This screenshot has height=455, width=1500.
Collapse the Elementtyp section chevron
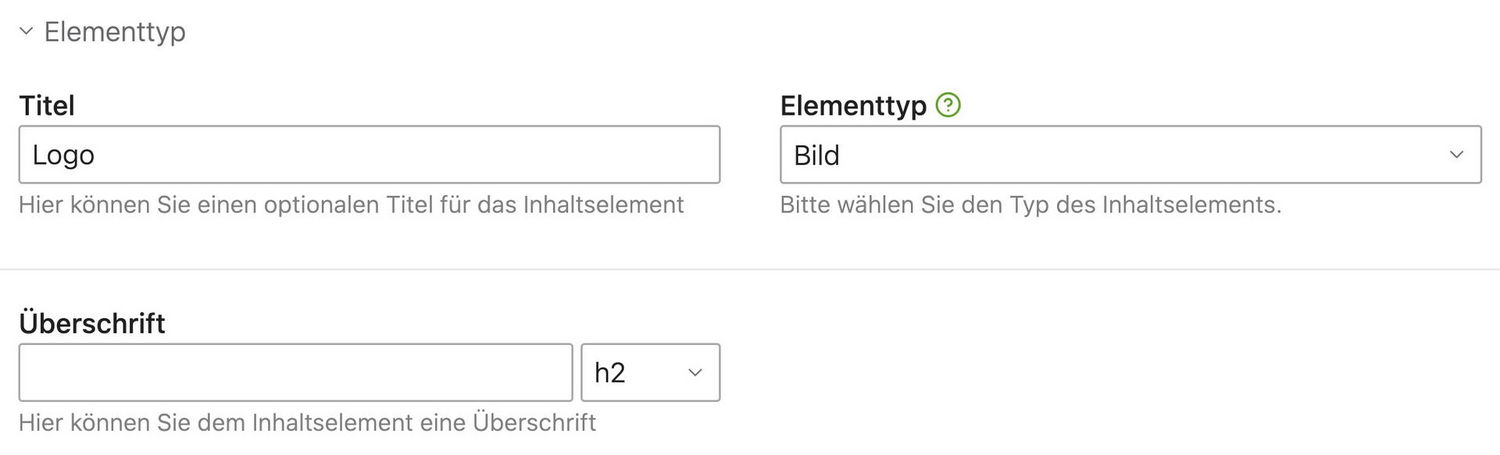pyautogui.click(x=26, y=32)
